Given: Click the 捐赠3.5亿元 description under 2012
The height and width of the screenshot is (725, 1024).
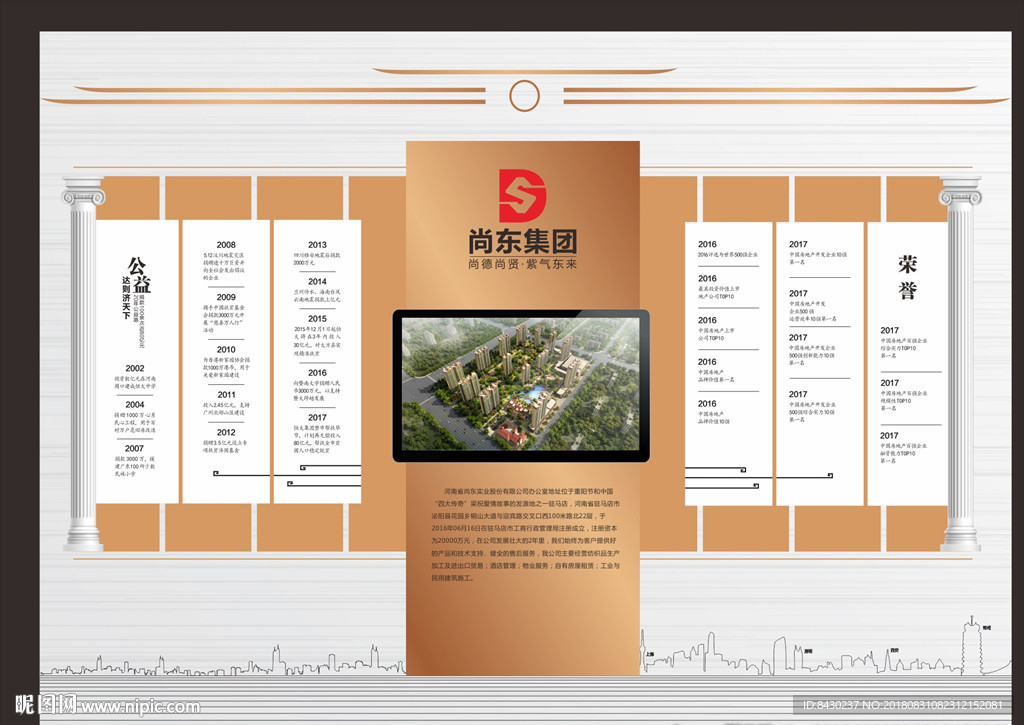Looking at the screenshot, I should tap(224, 447).
